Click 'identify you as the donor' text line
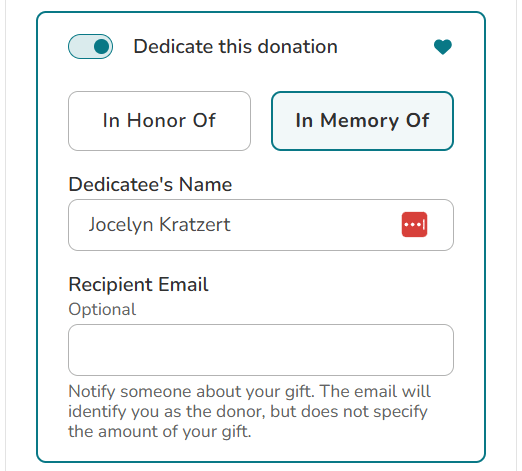 (x=167, y=411)
